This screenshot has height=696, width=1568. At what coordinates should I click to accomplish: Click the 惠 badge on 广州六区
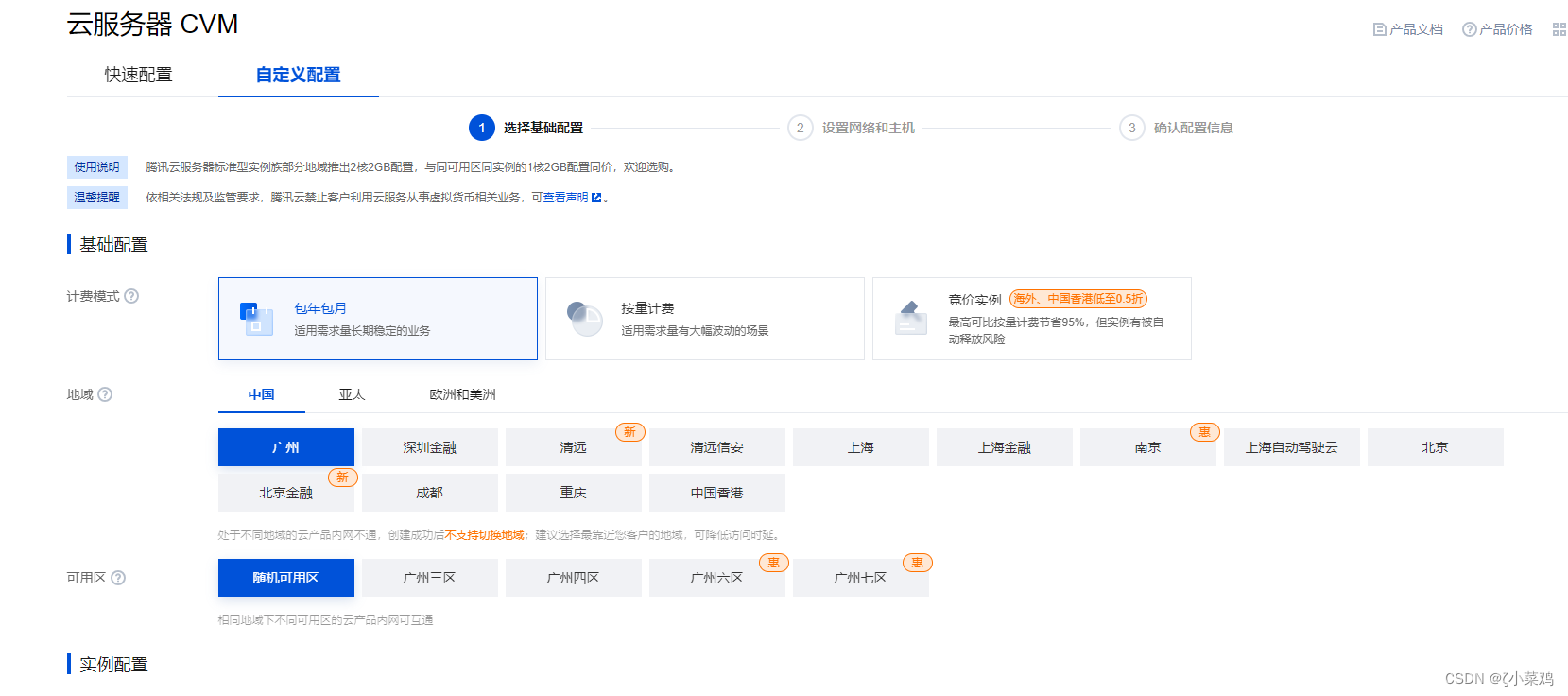click(x=774, y=563)
